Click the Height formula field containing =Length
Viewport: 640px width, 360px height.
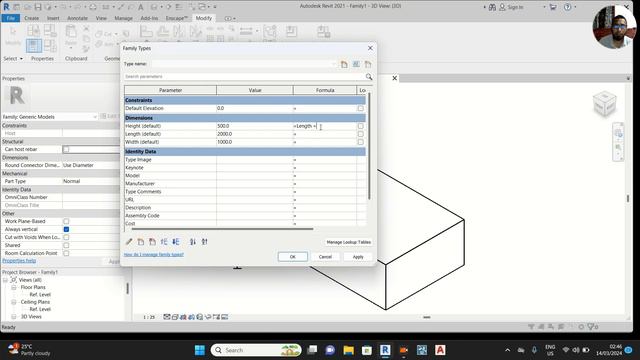click(324, 126)
